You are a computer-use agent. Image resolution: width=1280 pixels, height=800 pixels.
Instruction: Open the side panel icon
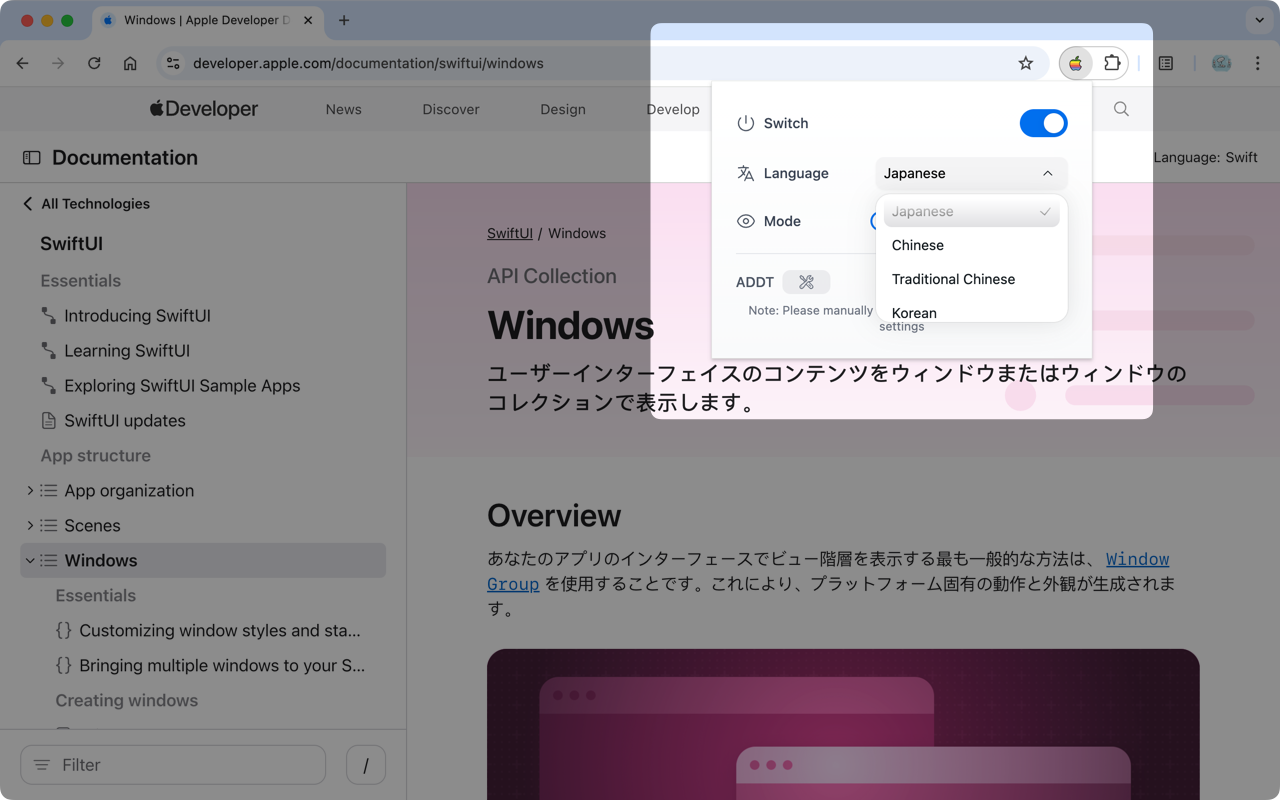tap(1166, 63)
